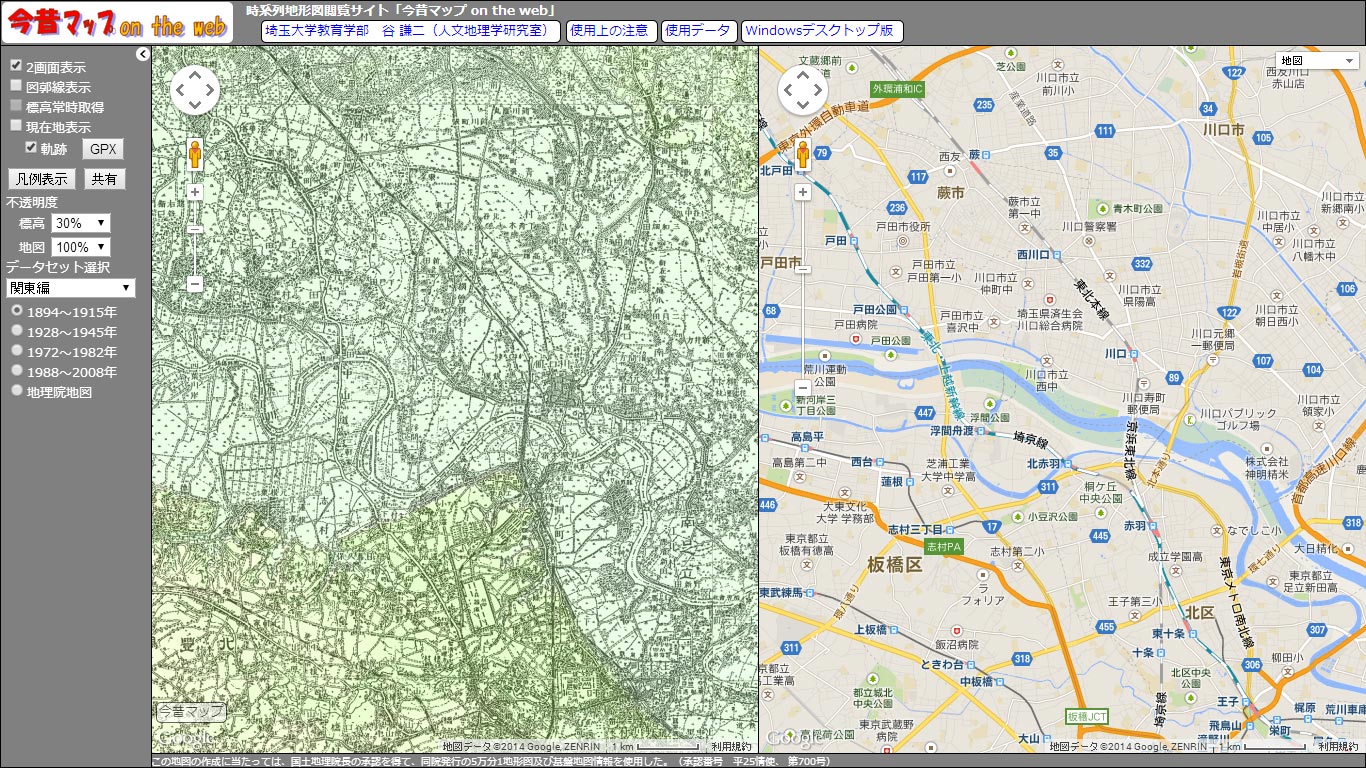The width and height of the screenshot is (1366, 768).
Task: Click the 凡例表示 button
Action: coord(42,179)
